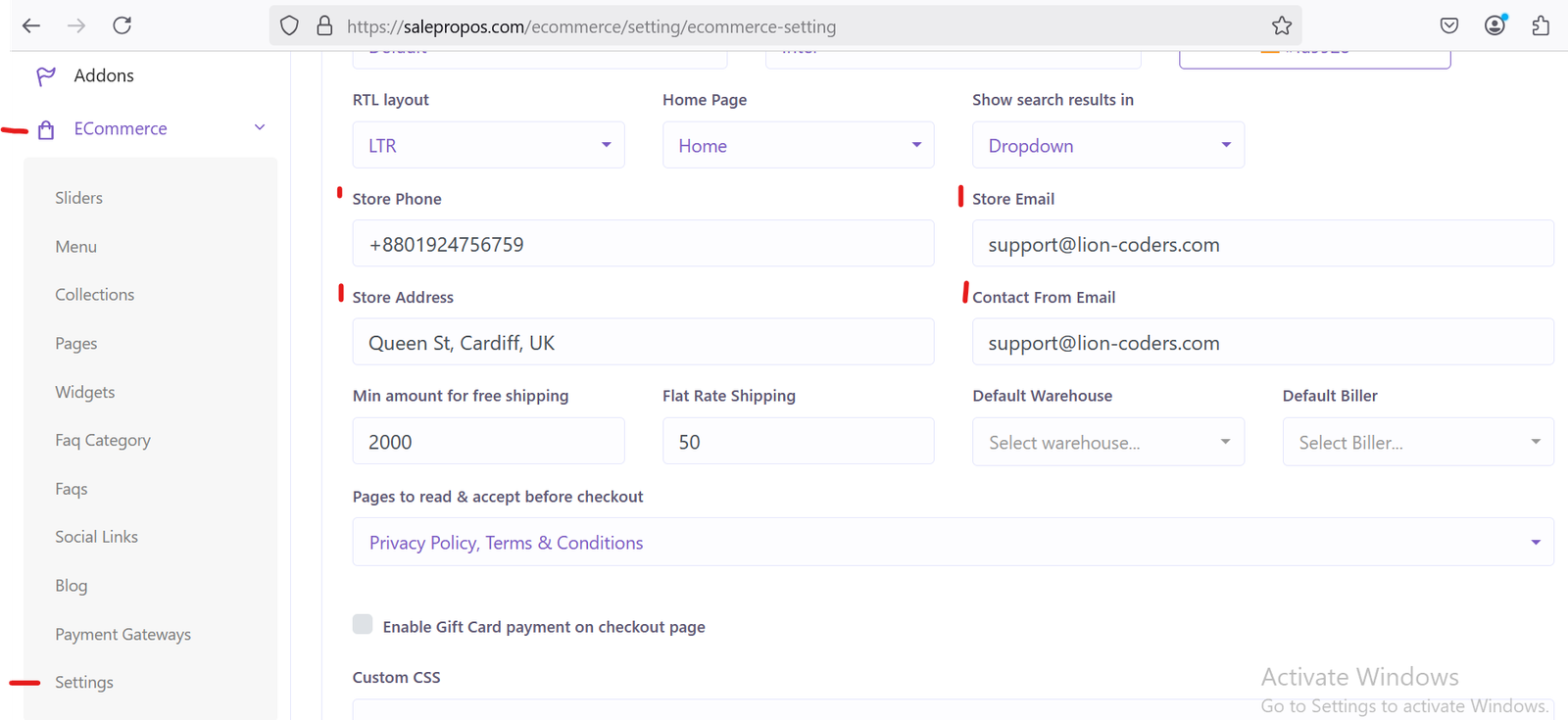
Task: Collapse the ECommerce menu chevron
Action: click(x=260, y=127)
